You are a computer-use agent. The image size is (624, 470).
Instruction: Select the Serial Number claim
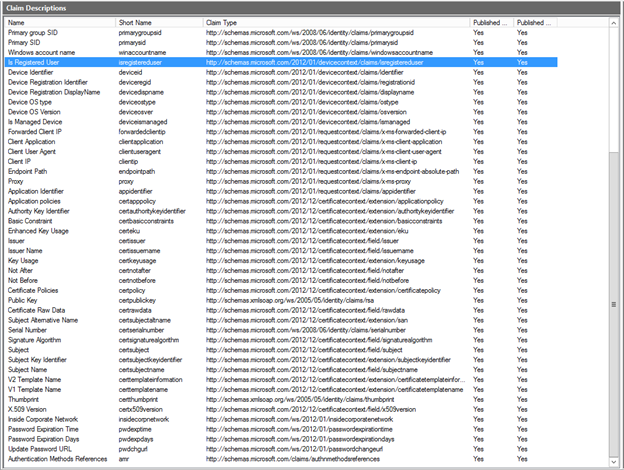281,330
